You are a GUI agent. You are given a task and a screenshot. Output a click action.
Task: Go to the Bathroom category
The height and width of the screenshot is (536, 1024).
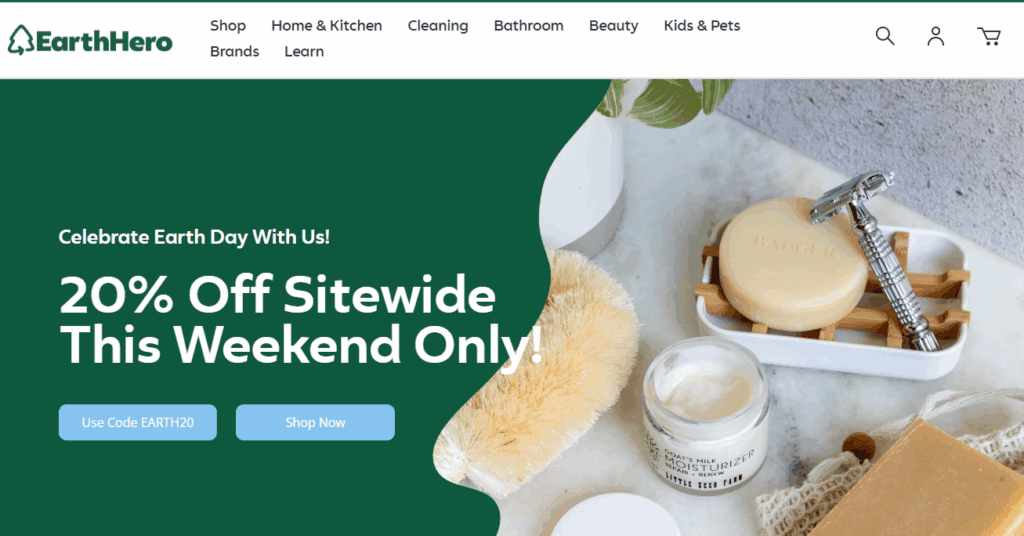(528, 25)
